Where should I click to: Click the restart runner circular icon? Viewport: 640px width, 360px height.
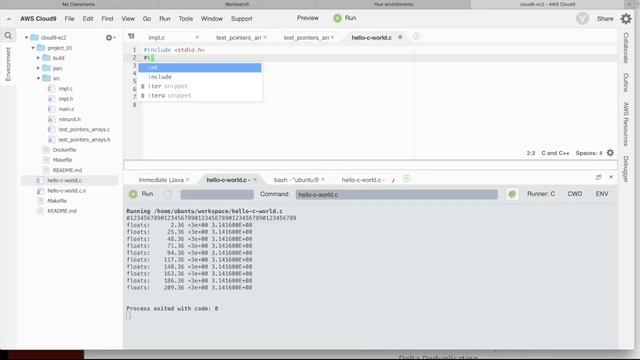[x=168, y=194]
